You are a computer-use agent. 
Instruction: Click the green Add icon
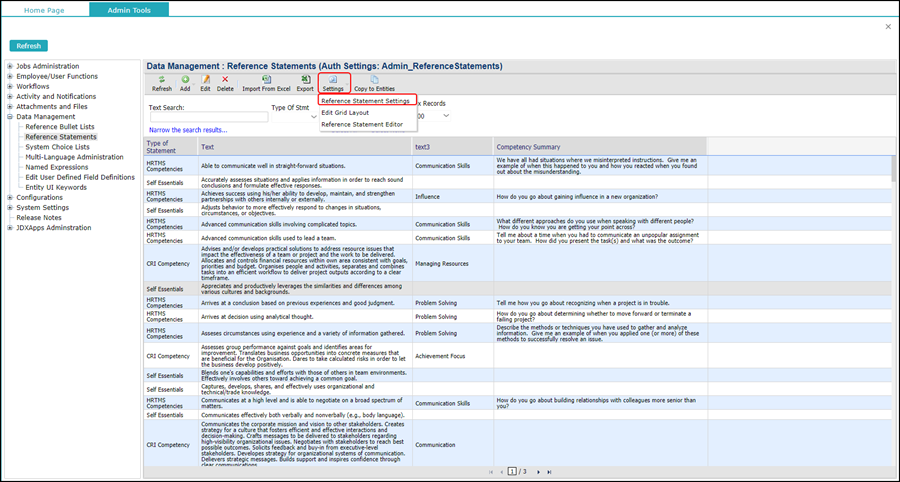click(x=185, y=79)
